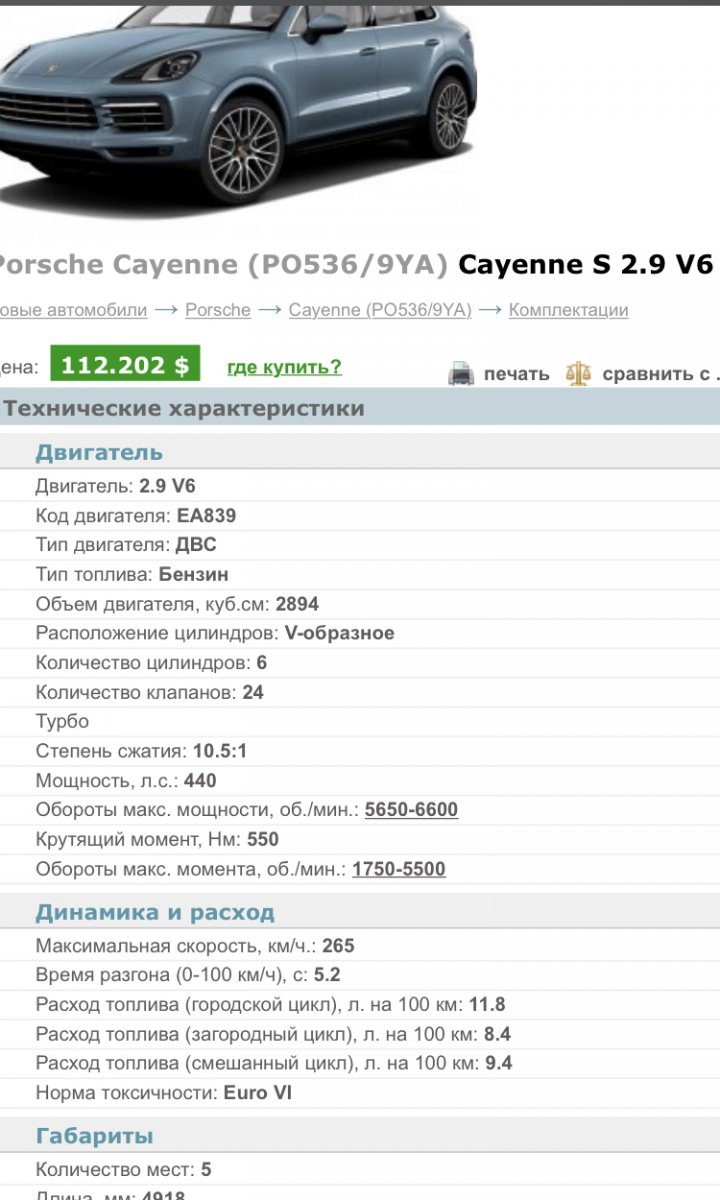Select the 'Двигатель: 2.9 V6' row
This screenshot has height=1200, width=720.
[360, 487]
